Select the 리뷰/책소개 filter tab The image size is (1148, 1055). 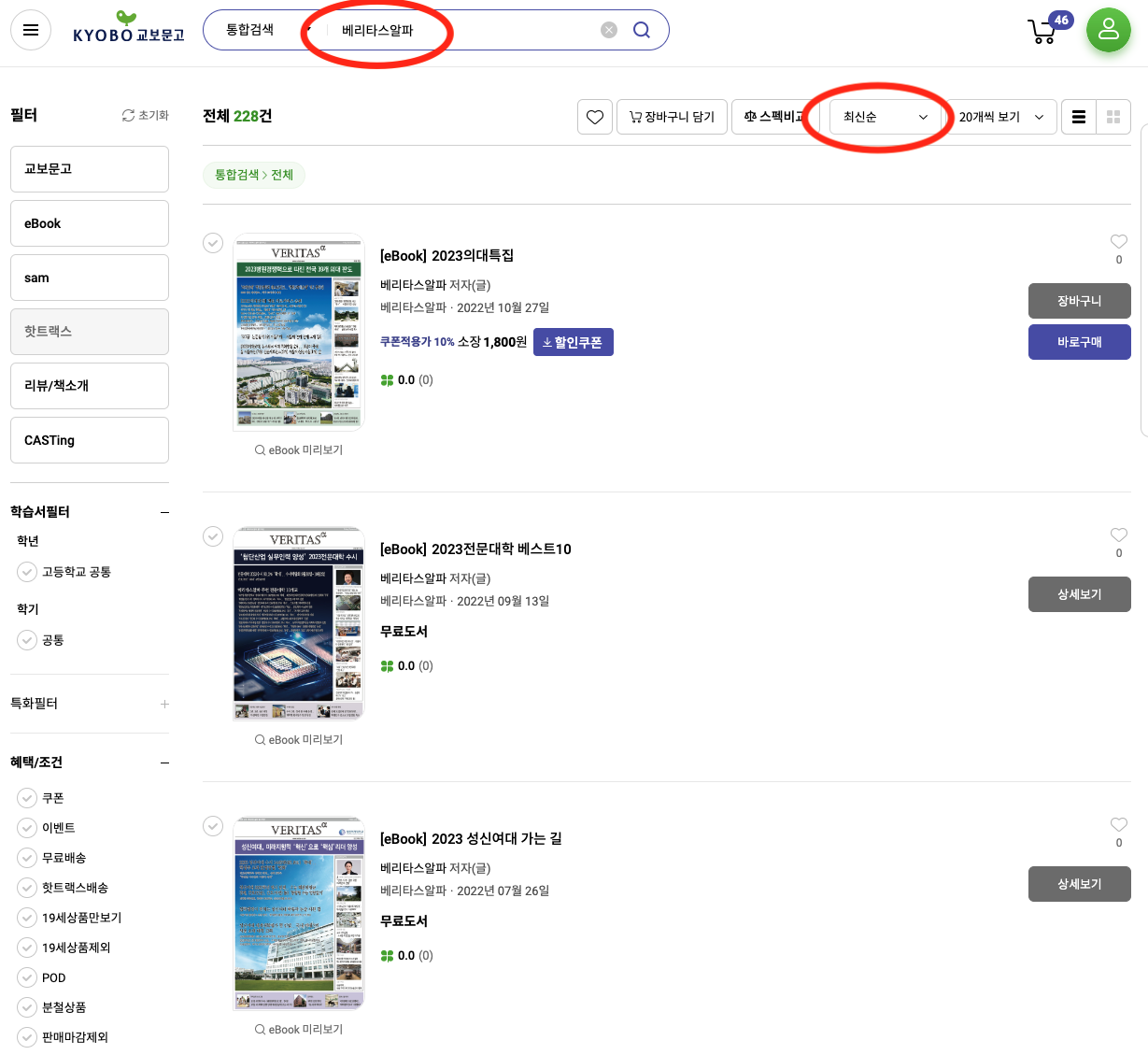(x=90, y=386)
